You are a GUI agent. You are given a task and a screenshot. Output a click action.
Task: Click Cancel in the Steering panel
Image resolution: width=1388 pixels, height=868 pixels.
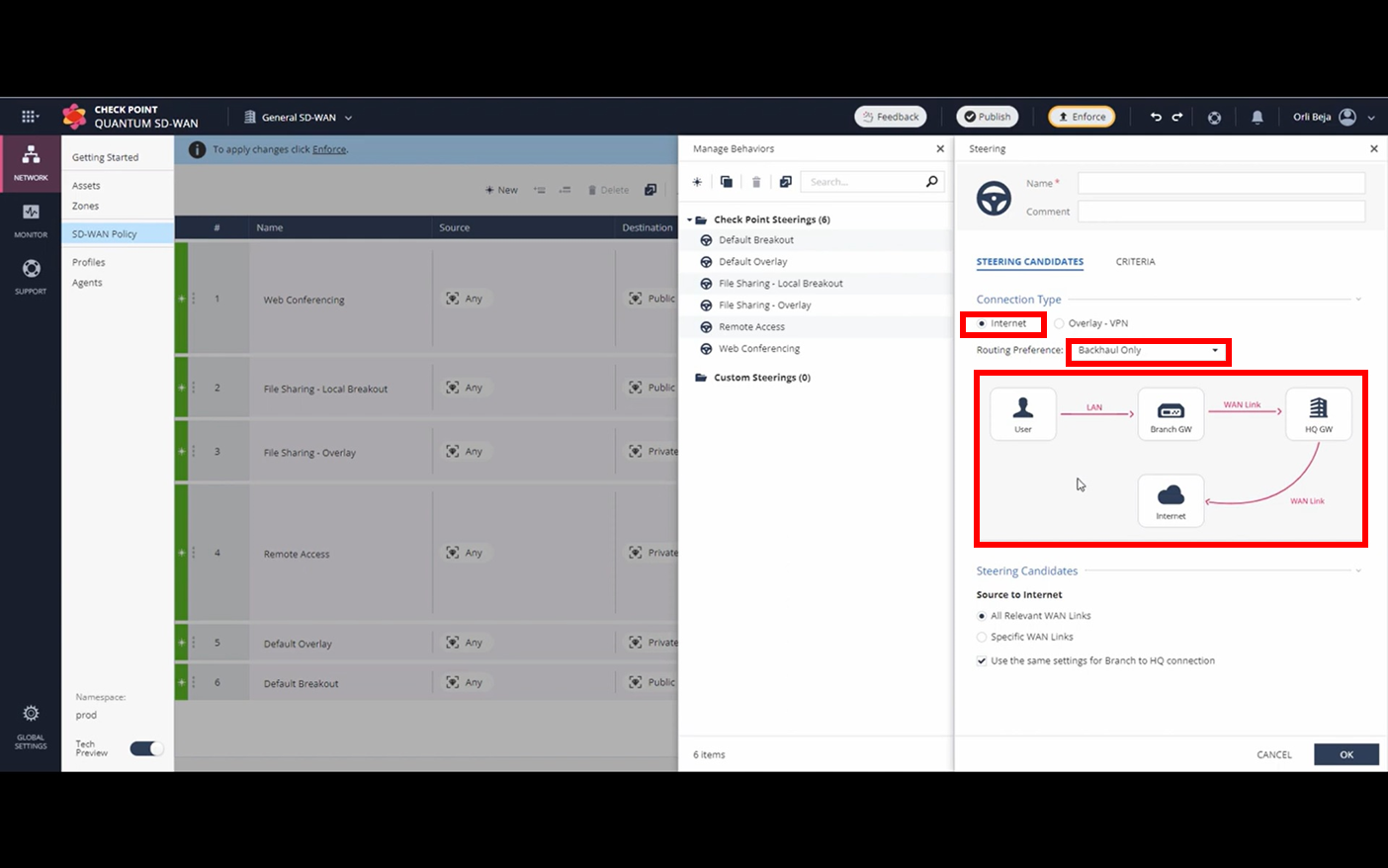point(1274,754)
